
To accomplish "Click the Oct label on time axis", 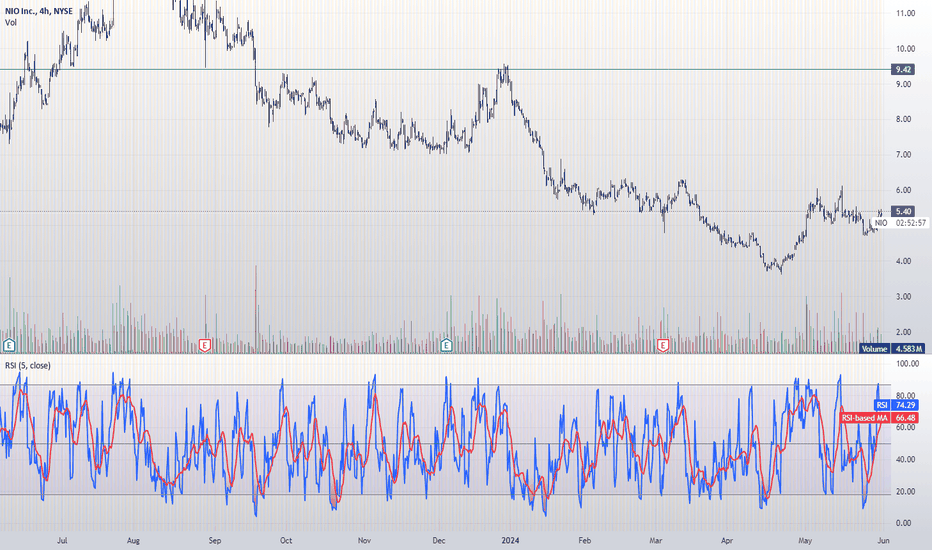I will tap(286, 540).
